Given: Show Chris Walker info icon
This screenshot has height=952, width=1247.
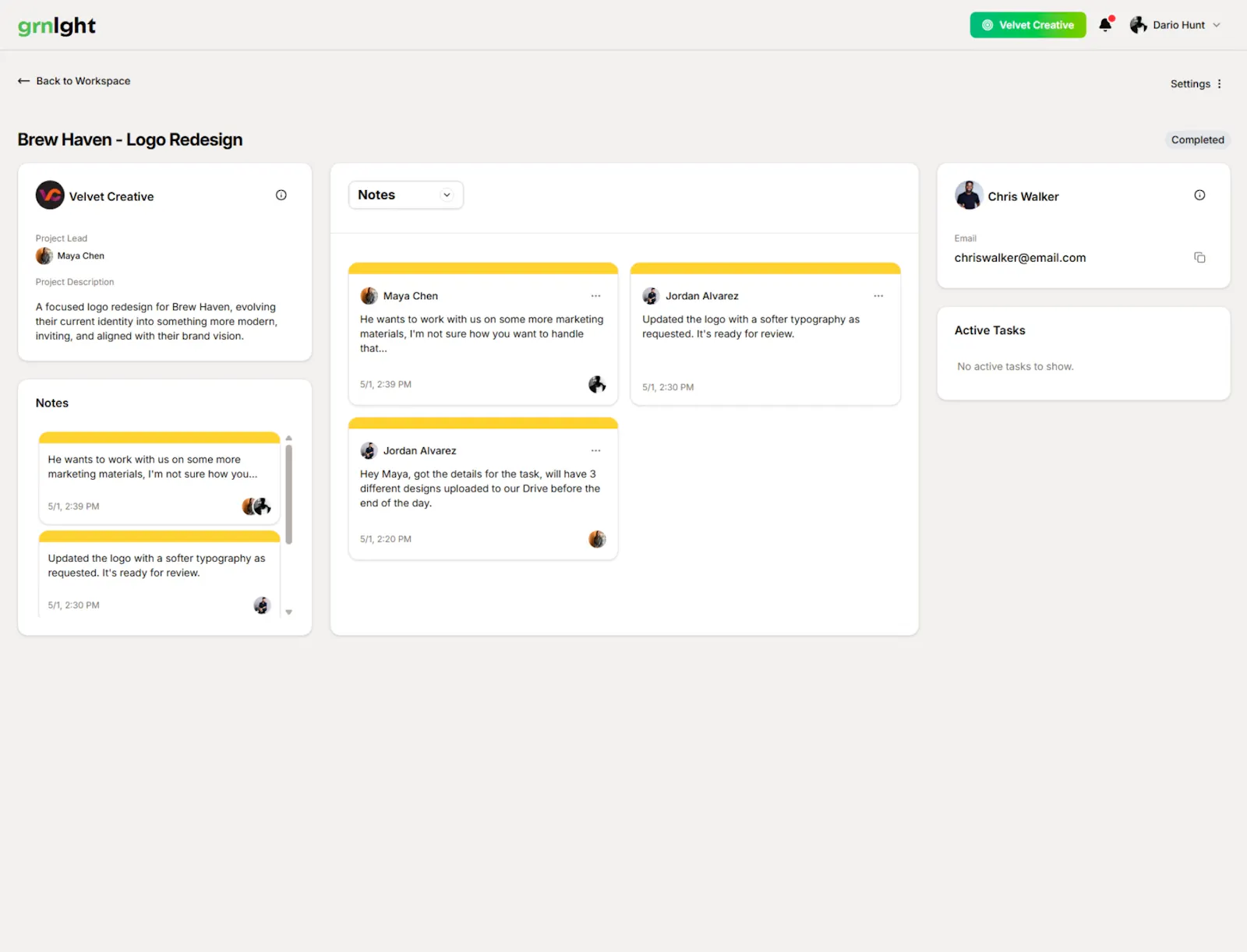Looking at the screenshot, I should coord(1199,196).
